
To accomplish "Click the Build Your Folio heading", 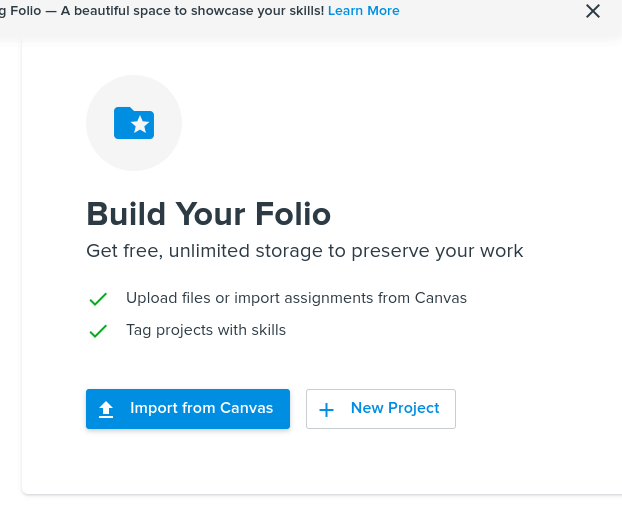I will click(x=208, y=213).
